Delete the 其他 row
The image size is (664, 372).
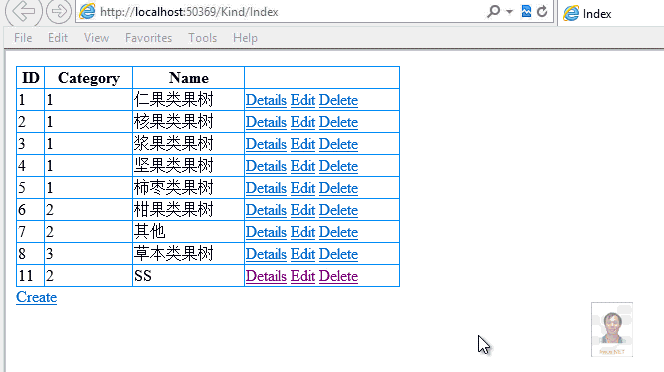338,232
